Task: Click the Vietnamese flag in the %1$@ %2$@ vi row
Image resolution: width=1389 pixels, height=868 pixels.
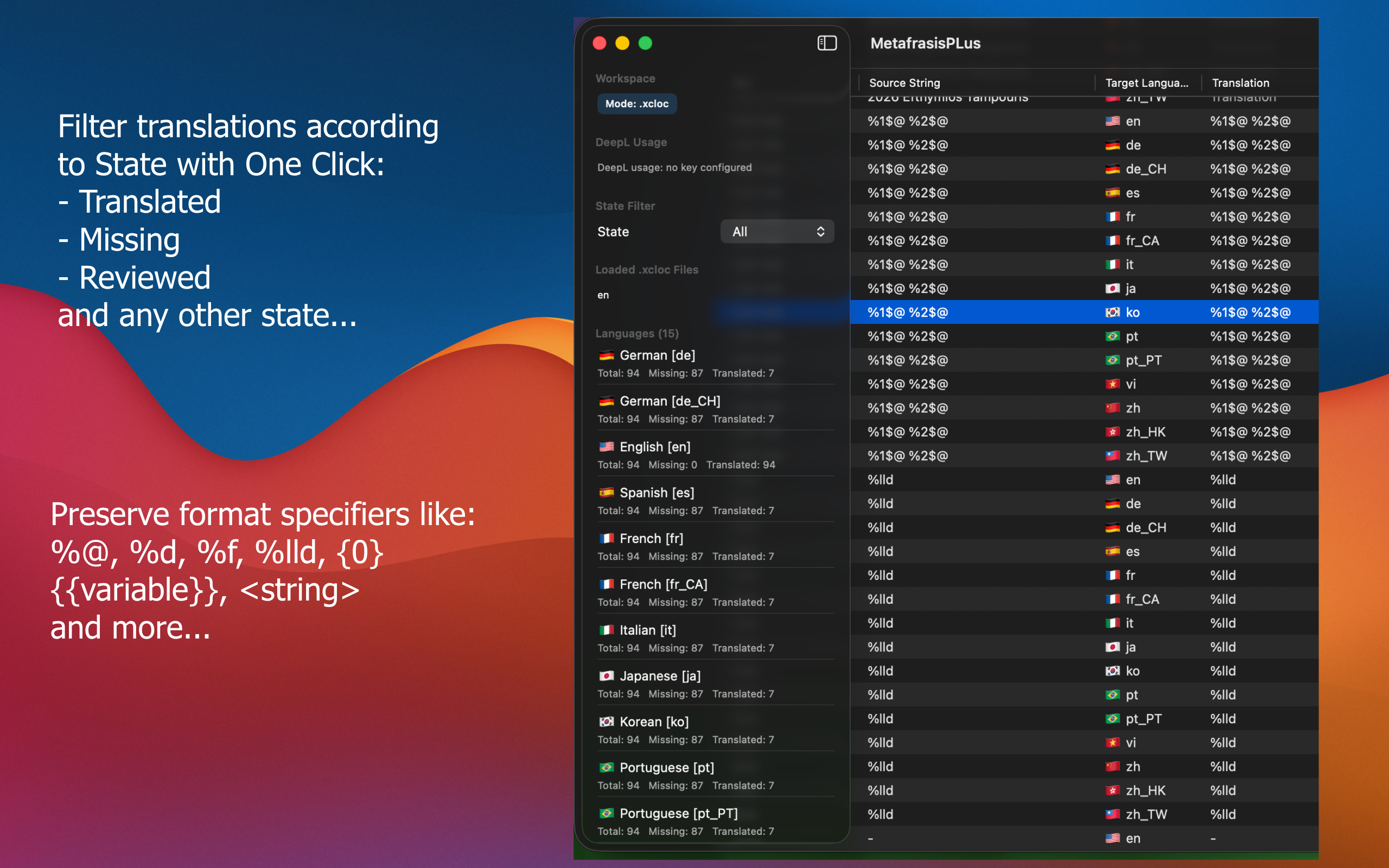Action: (1112, 384)
